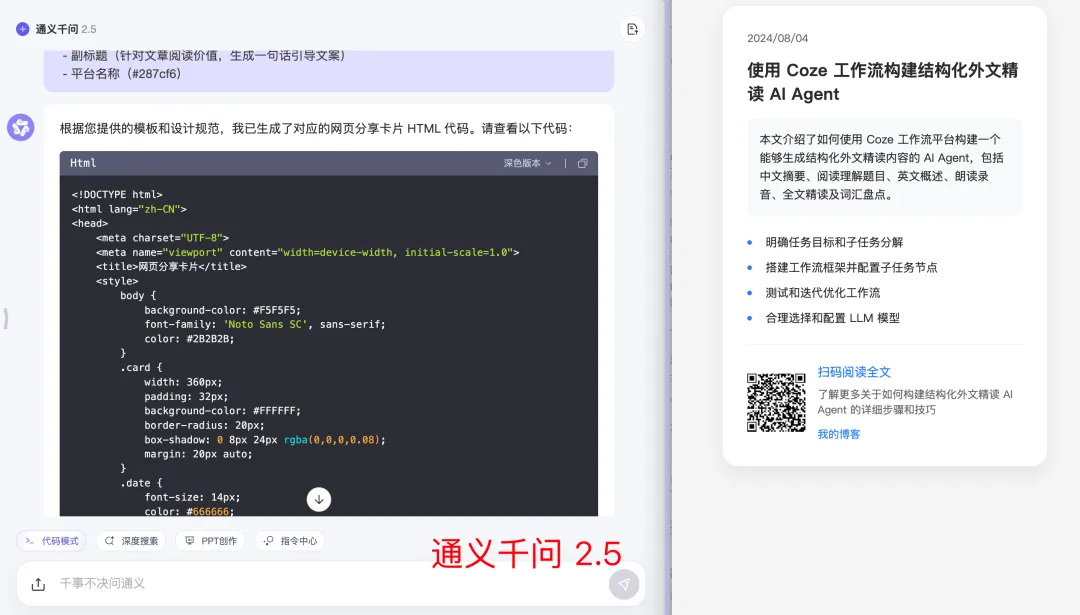Click the Tongyi Qianwen logo icon
Image resolution: width=1080 pixels, height=615 pixels.
click(x=23, y=29)
